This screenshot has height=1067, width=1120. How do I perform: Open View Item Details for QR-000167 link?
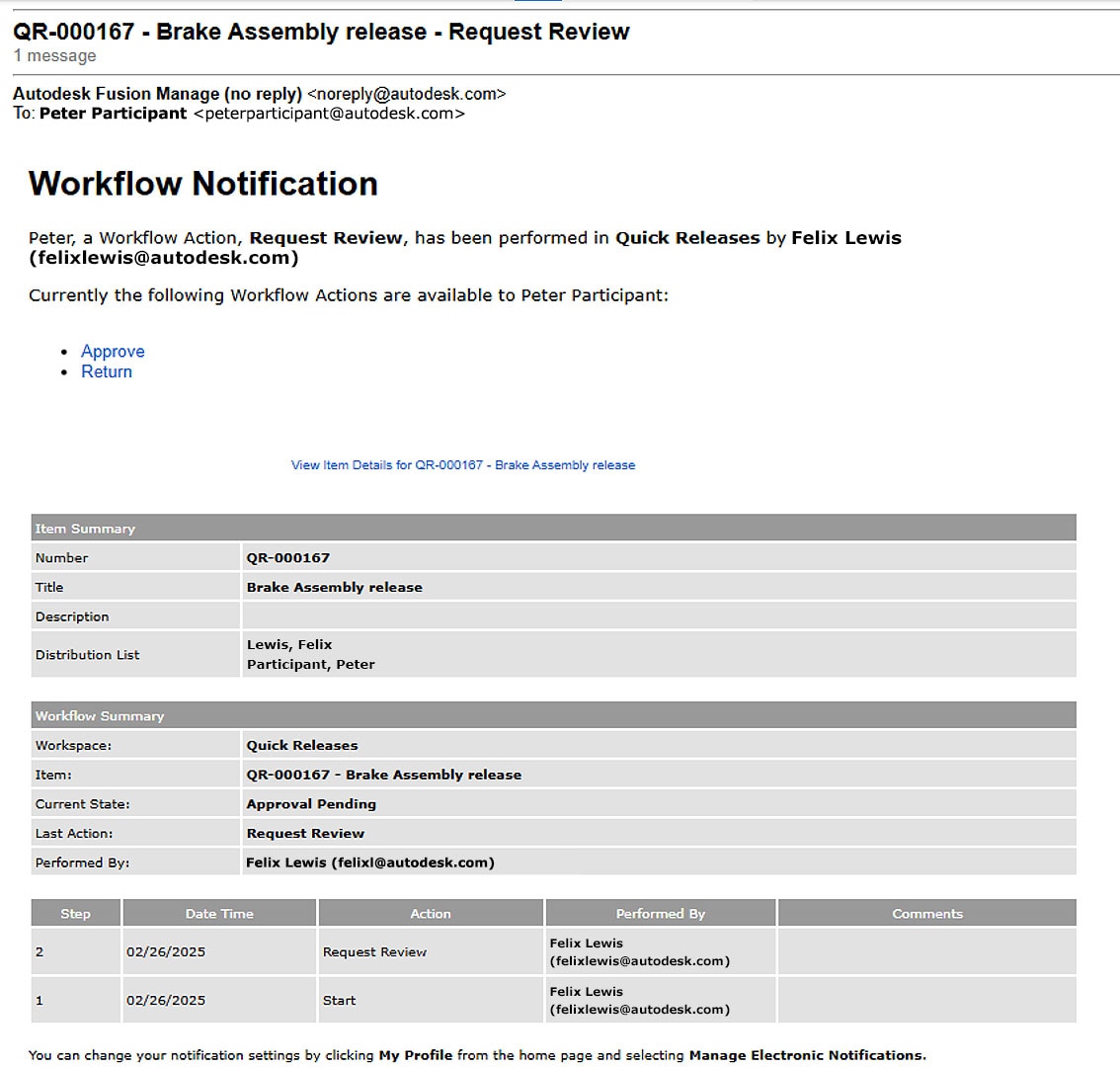462,465
